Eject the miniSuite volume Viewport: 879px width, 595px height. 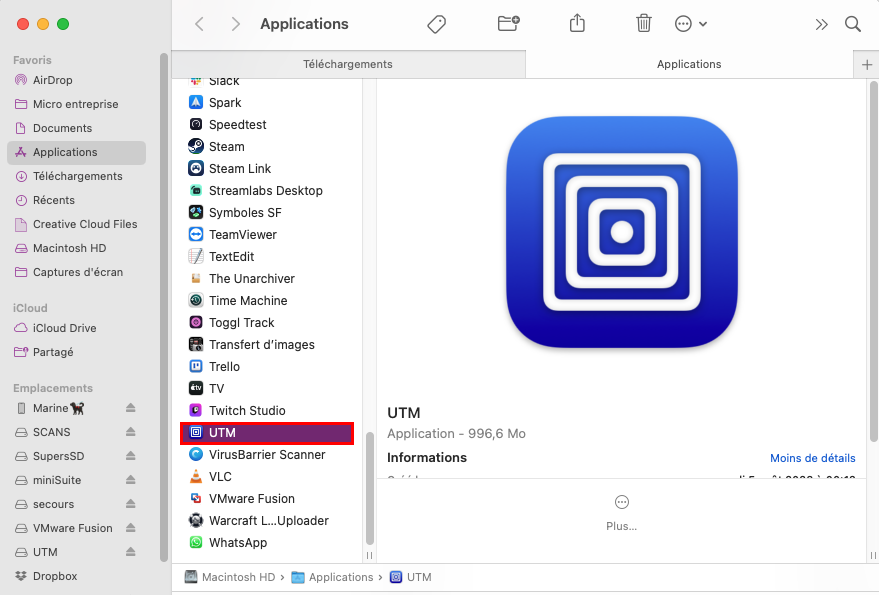[x=131, y=480]
